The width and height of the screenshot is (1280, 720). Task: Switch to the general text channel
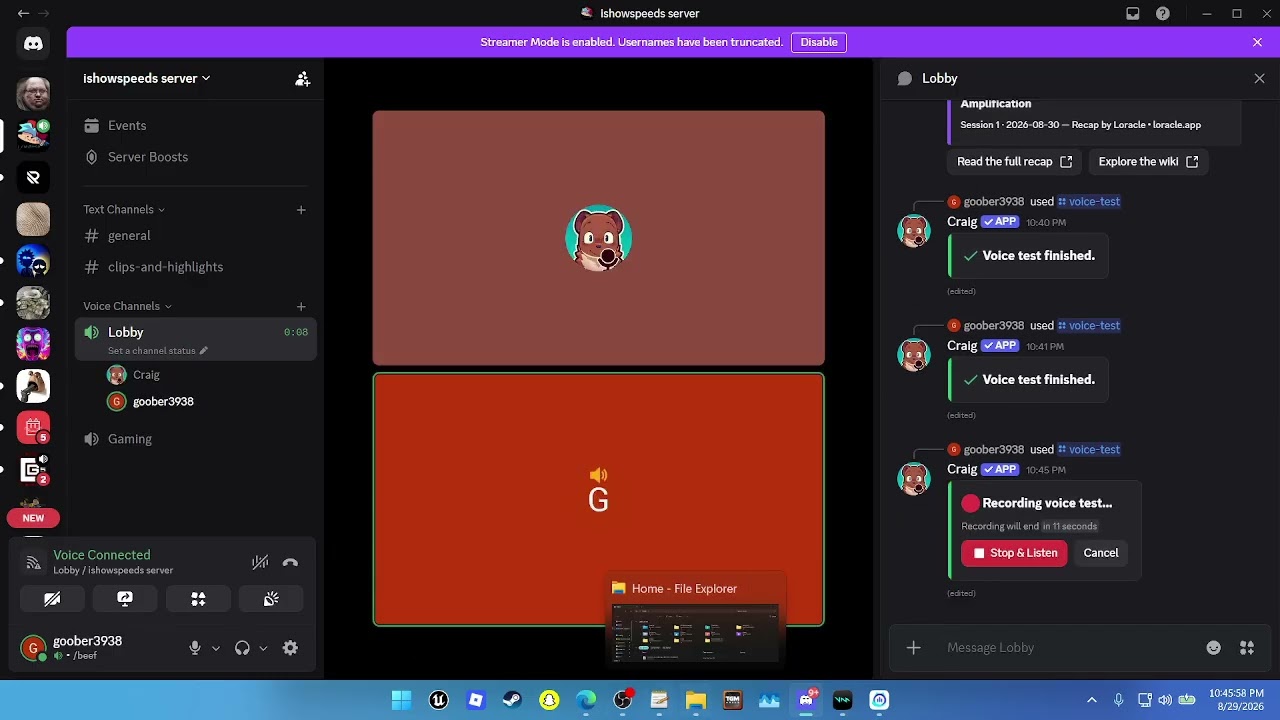tap(196, 236)
